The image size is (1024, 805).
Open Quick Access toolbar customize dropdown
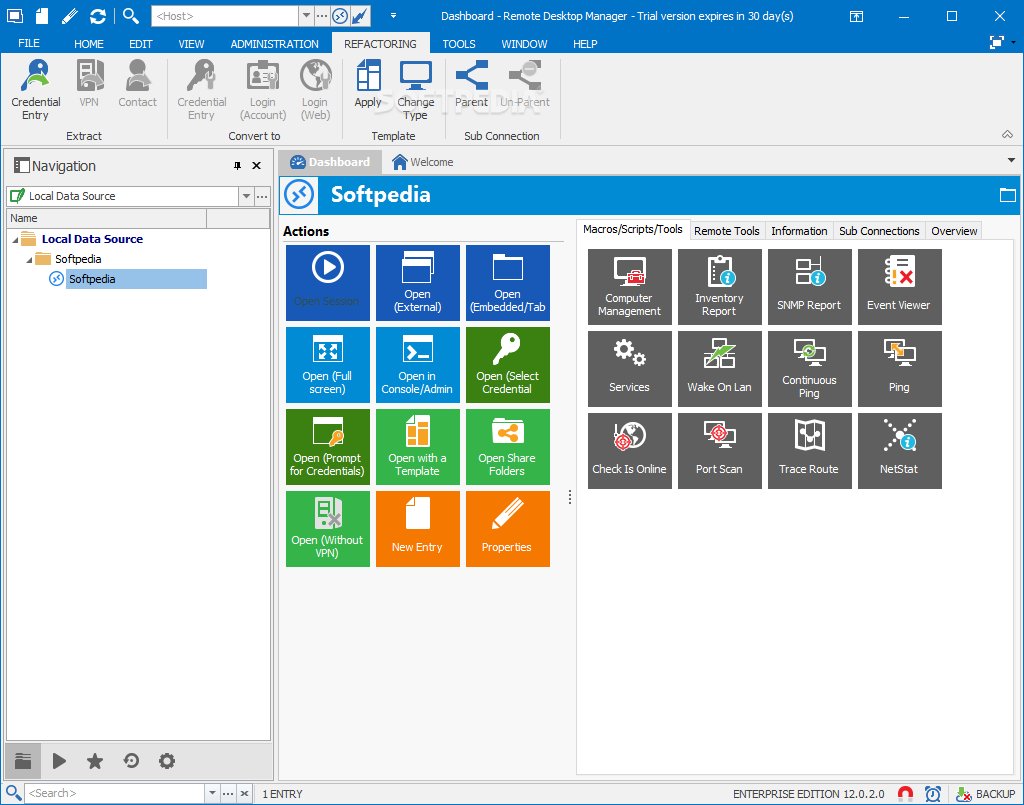point(393,16)
